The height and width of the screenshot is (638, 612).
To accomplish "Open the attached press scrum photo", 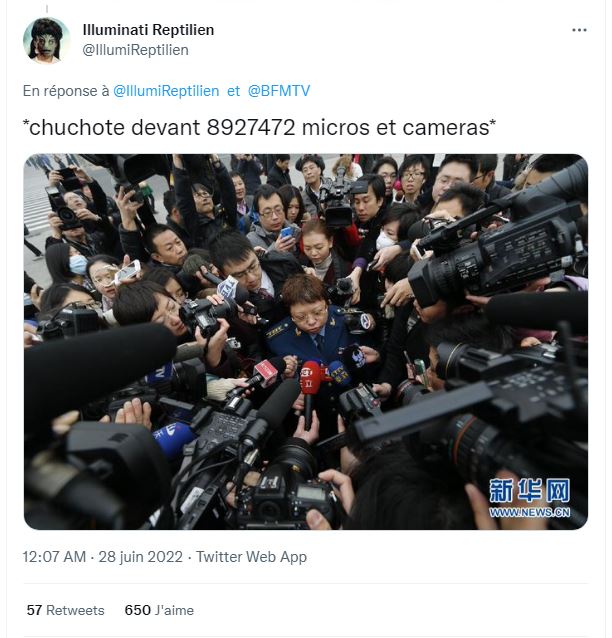I will tap(306, 341).
